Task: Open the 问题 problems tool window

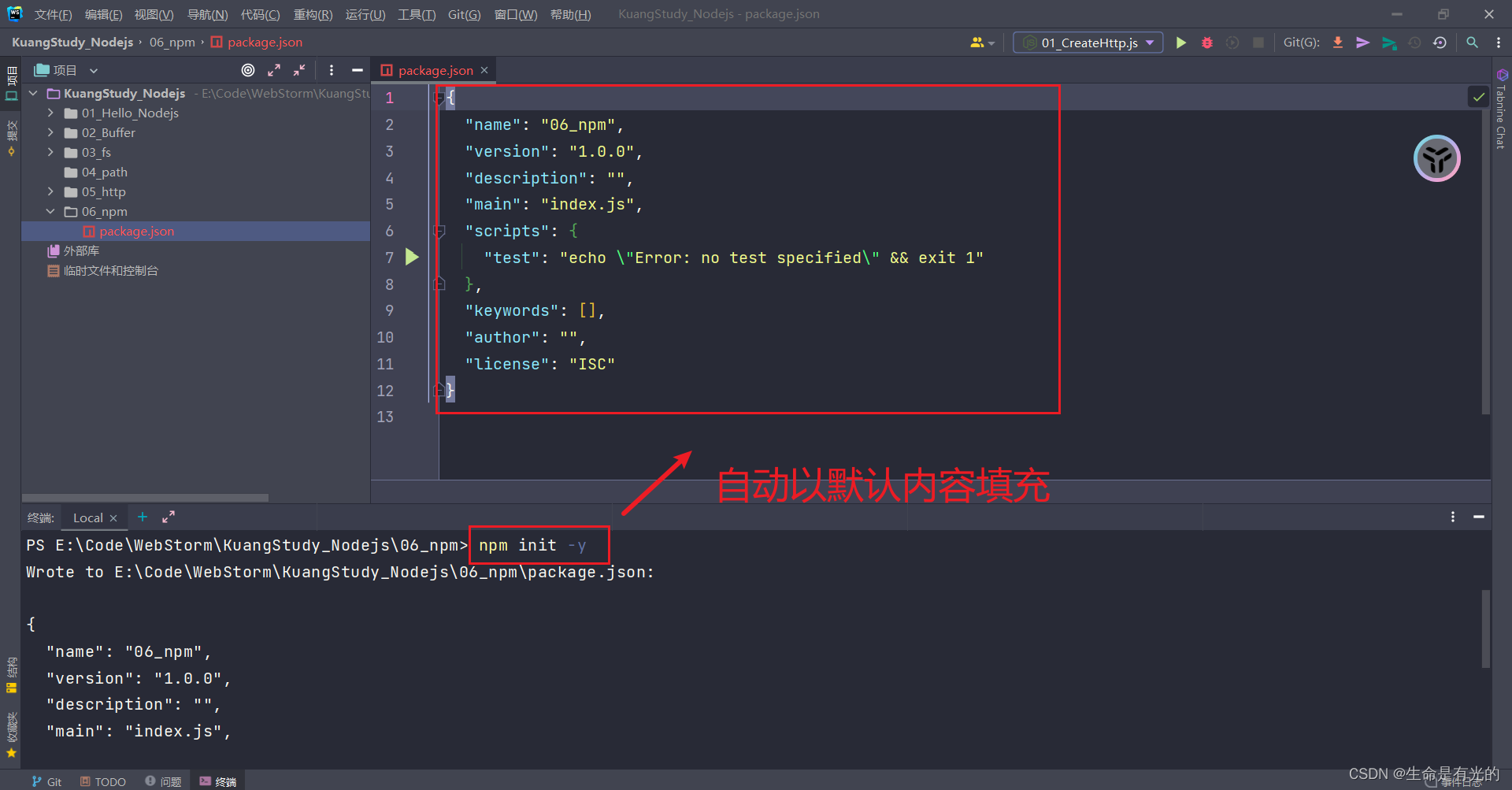Action: point(163,781)
